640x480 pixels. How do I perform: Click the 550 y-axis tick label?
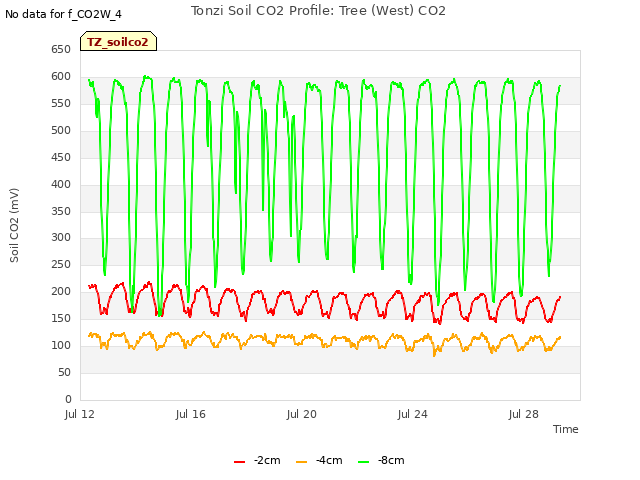pos(61,103)
